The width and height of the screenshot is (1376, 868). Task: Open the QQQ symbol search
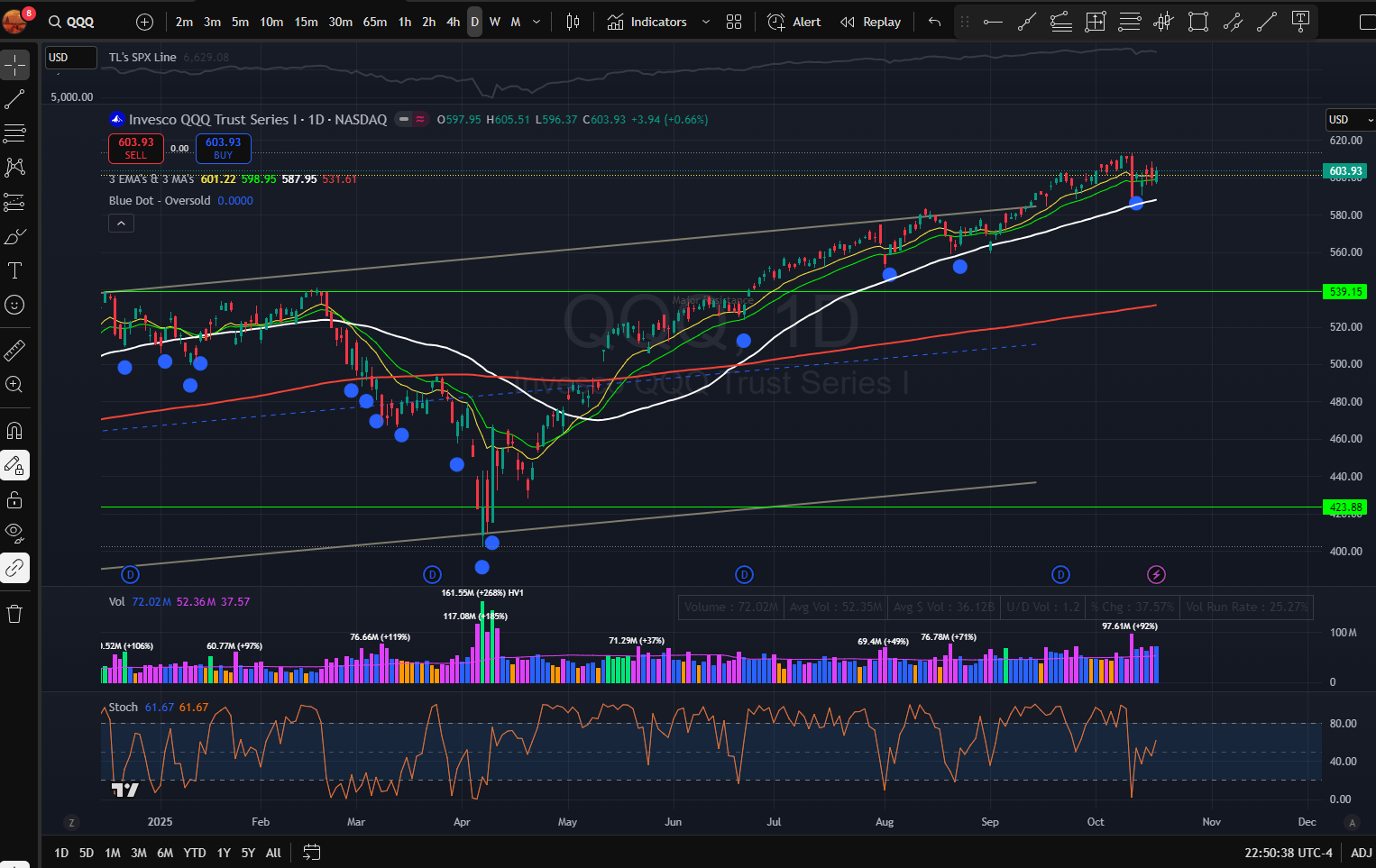(x=72, y=22)
